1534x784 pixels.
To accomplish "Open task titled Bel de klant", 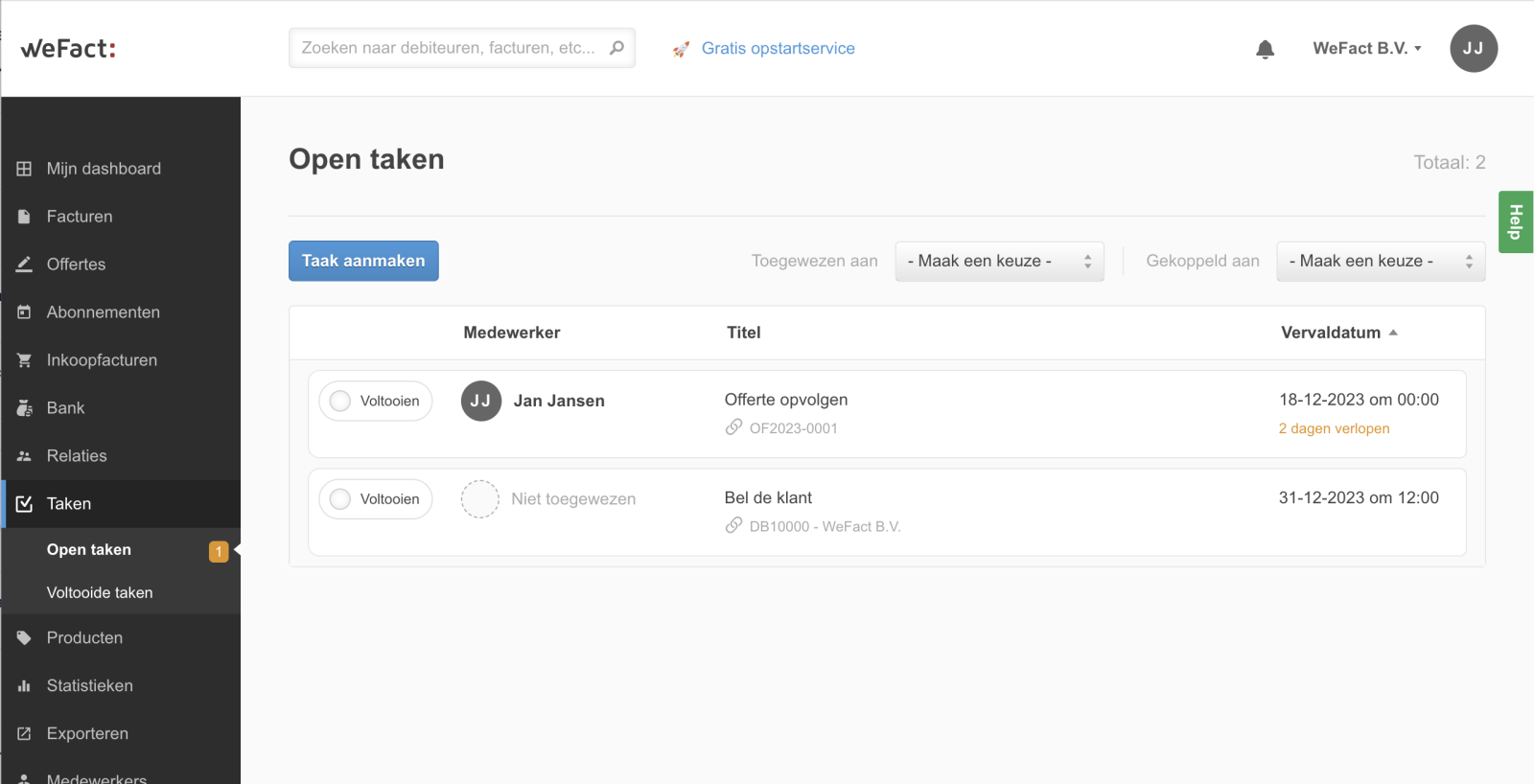I will tap(768, 497).
